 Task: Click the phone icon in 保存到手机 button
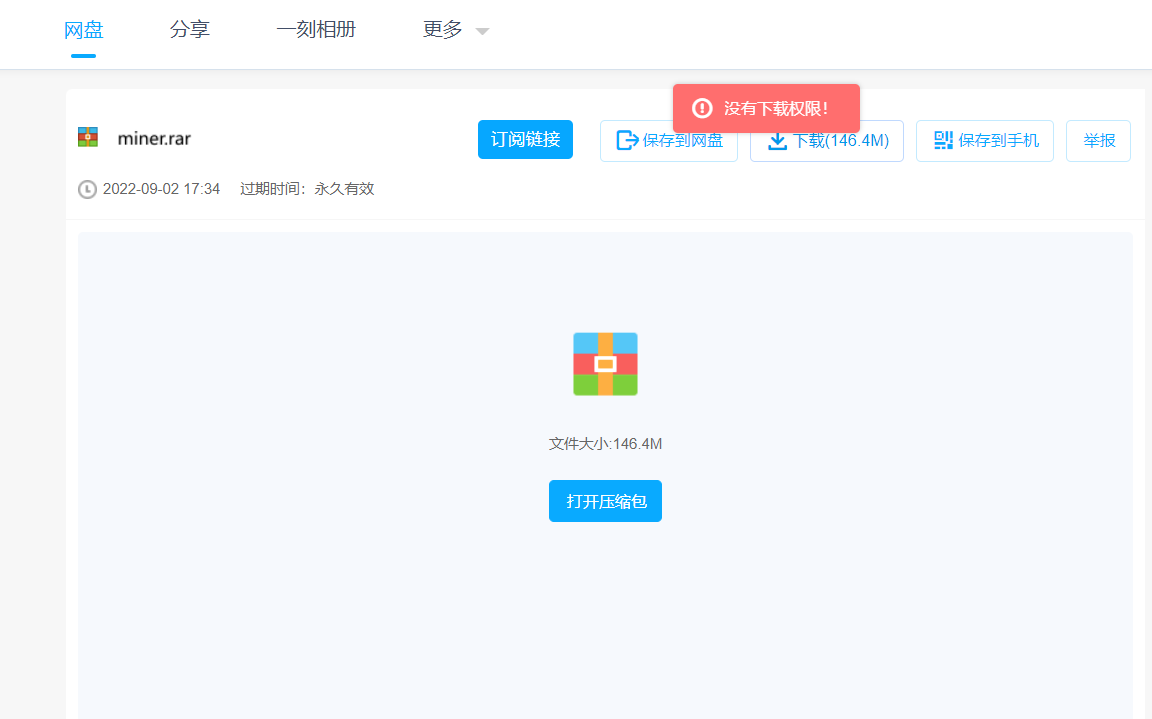click(x=941, y=140)
